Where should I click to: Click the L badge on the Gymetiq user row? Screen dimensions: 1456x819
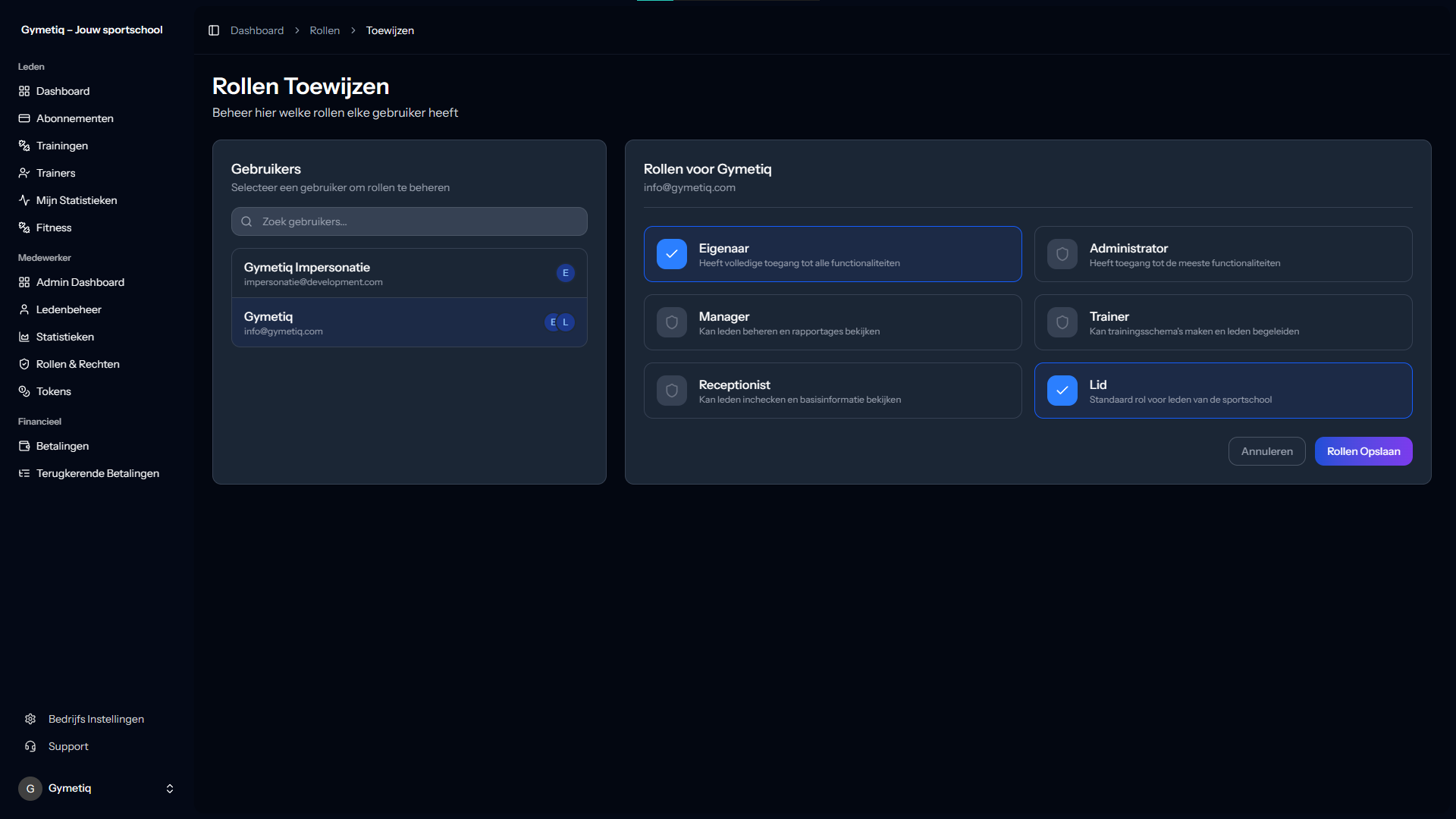[566, 322]
